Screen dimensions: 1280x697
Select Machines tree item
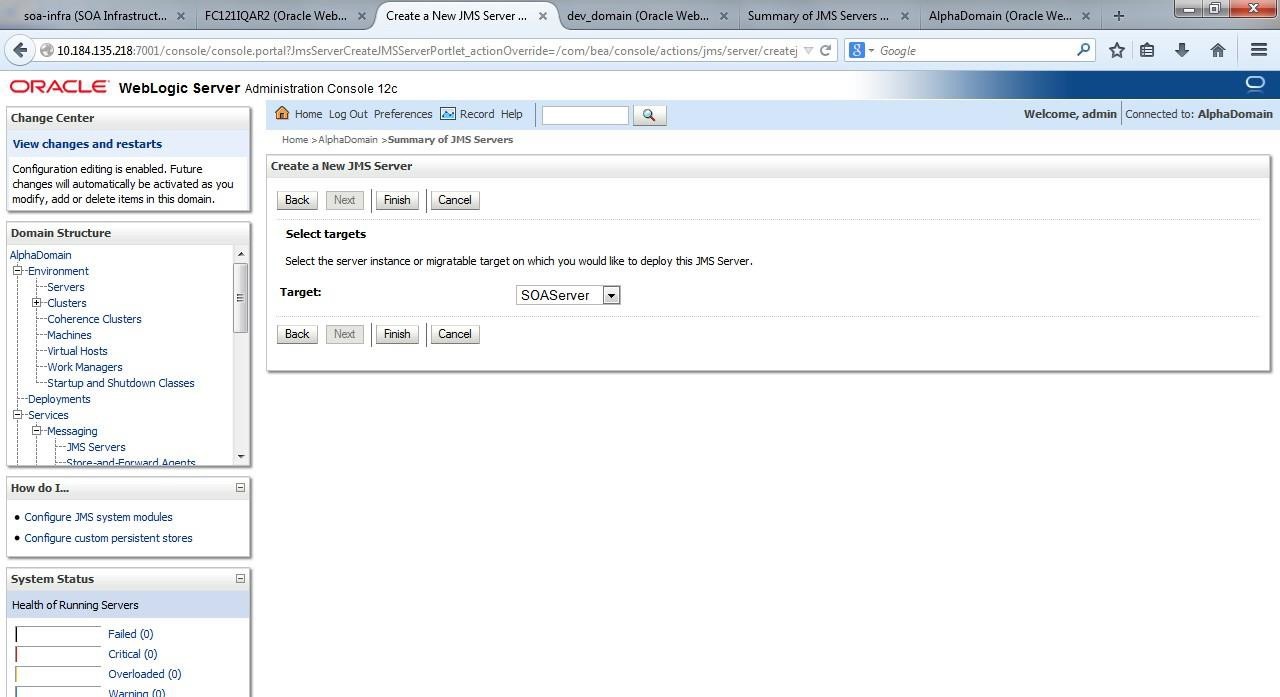tap(69, 335)
